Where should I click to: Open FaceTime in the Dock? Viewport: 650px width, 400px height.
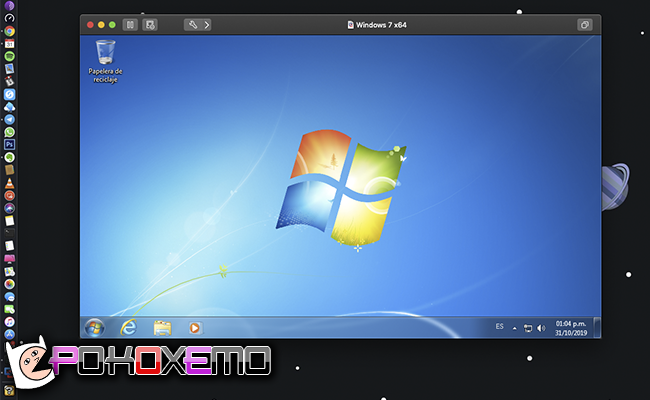10,309
